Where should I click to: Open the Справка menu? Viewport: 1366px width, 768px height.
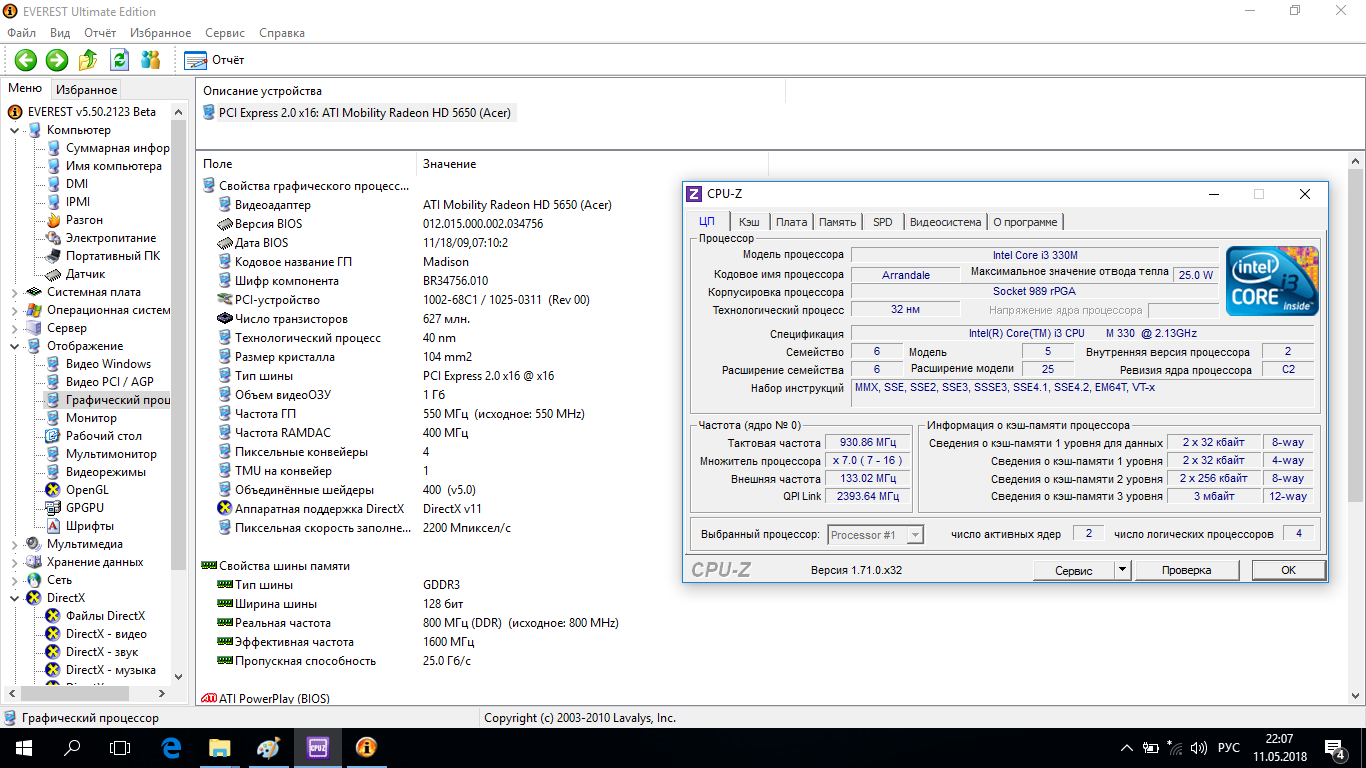tap(282, 33)
